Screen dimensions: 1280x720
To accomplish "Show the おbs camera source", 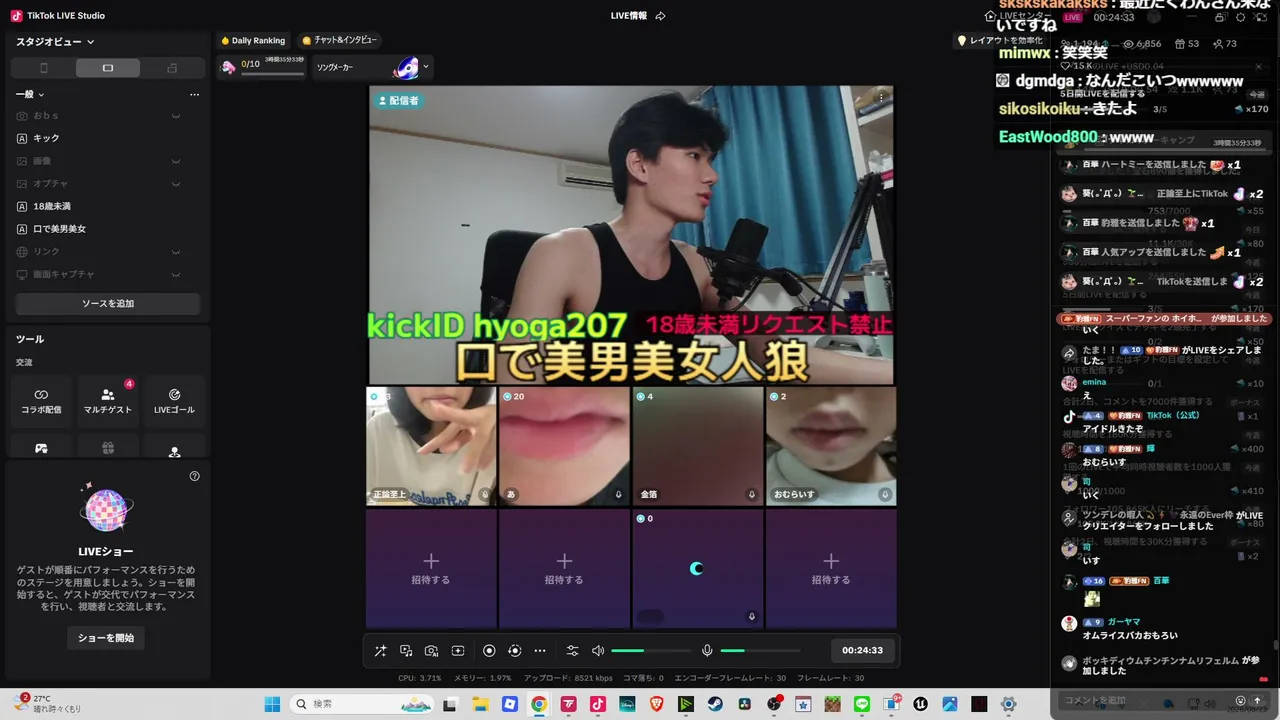I will tap(176, 116).
